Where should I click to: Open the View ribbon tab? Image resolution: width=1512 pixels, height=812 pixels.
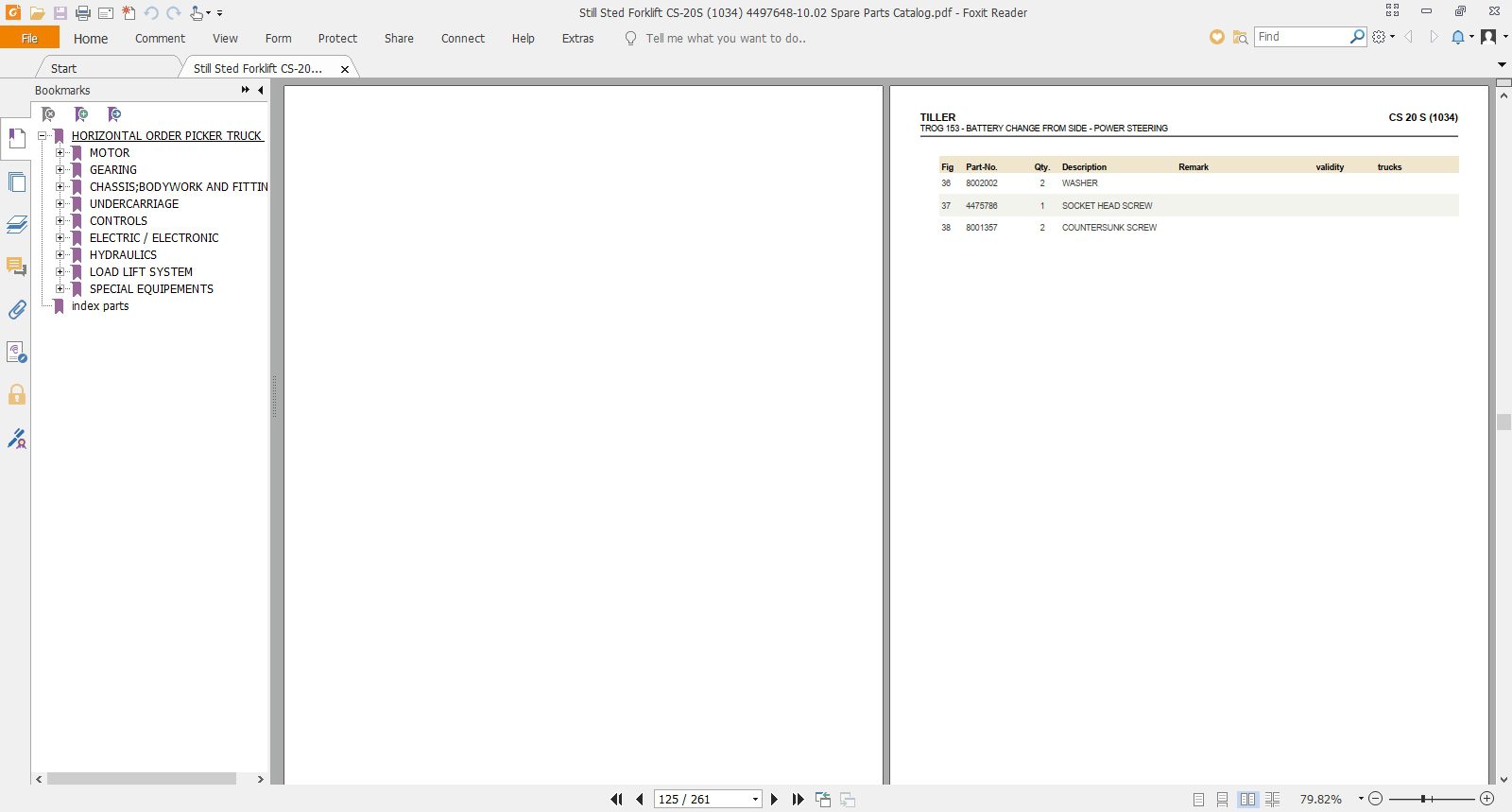pos(225,39)
